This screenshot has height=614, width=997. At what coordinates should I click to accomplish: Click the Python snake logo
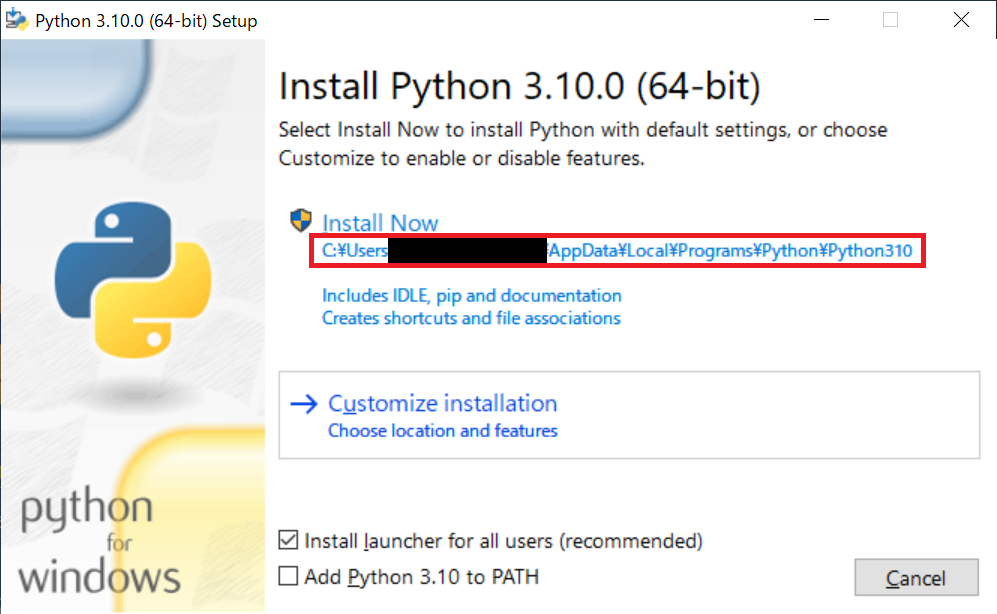(x=133, y=280)
